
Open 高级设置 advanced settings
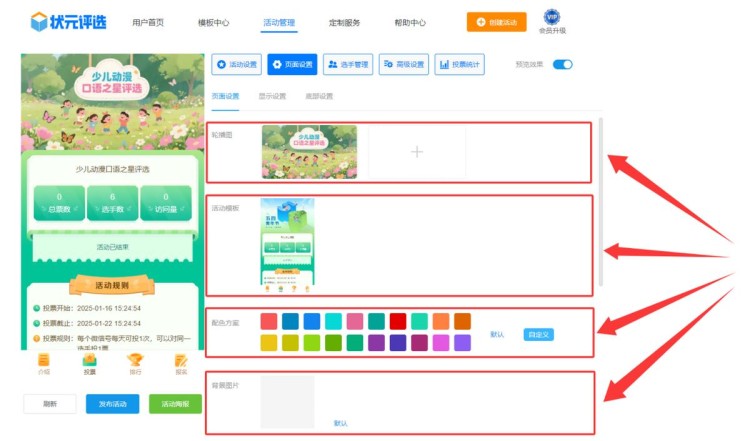(404, 65)
